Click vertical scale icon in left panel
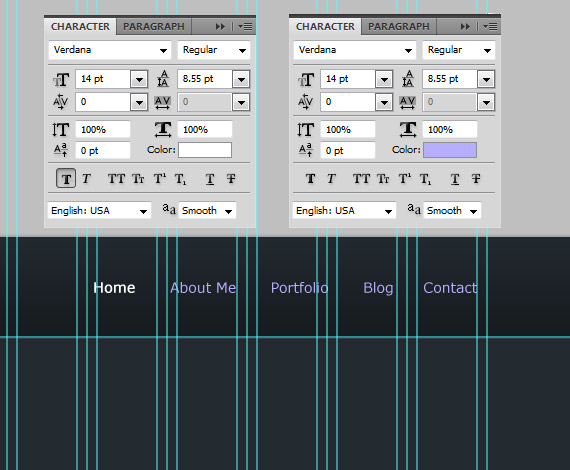570x470 pixels. tap(60, 129)
